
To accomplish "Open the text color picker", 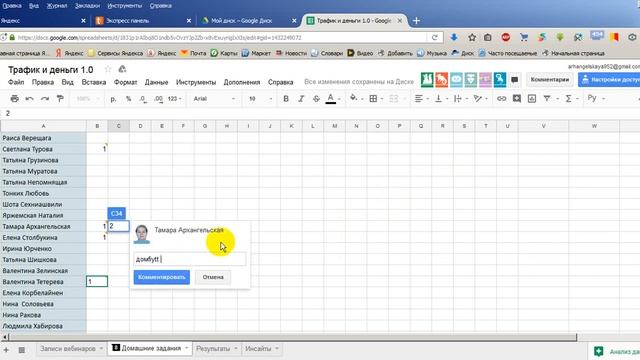I will click(x=332, y=99).
